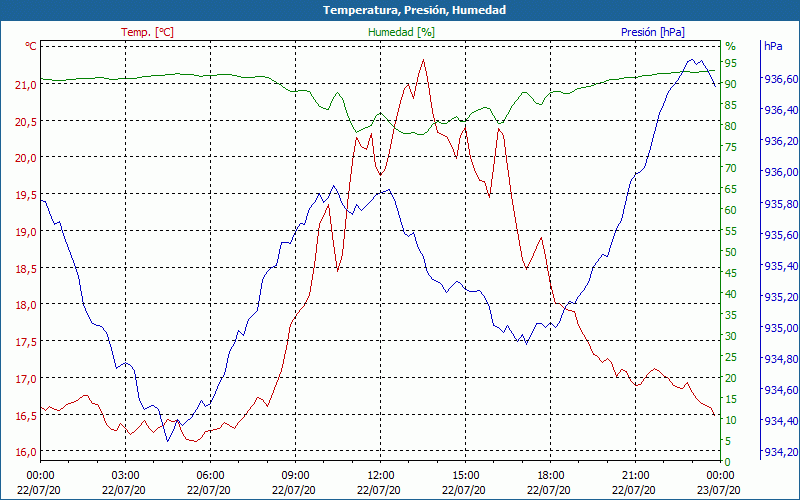
Task: Click temperature axis value "16,0"
Action: (26, 453)
